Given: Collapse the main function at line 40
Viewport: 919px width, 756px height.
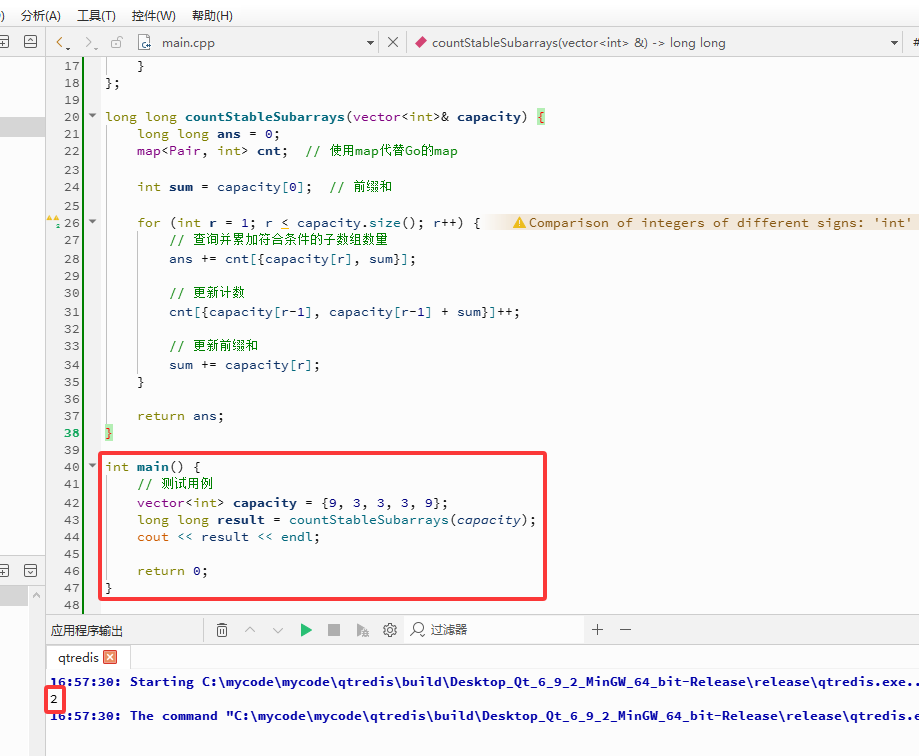Looking at the screenshot, I should pyautogui.click(x=93, y=465).
